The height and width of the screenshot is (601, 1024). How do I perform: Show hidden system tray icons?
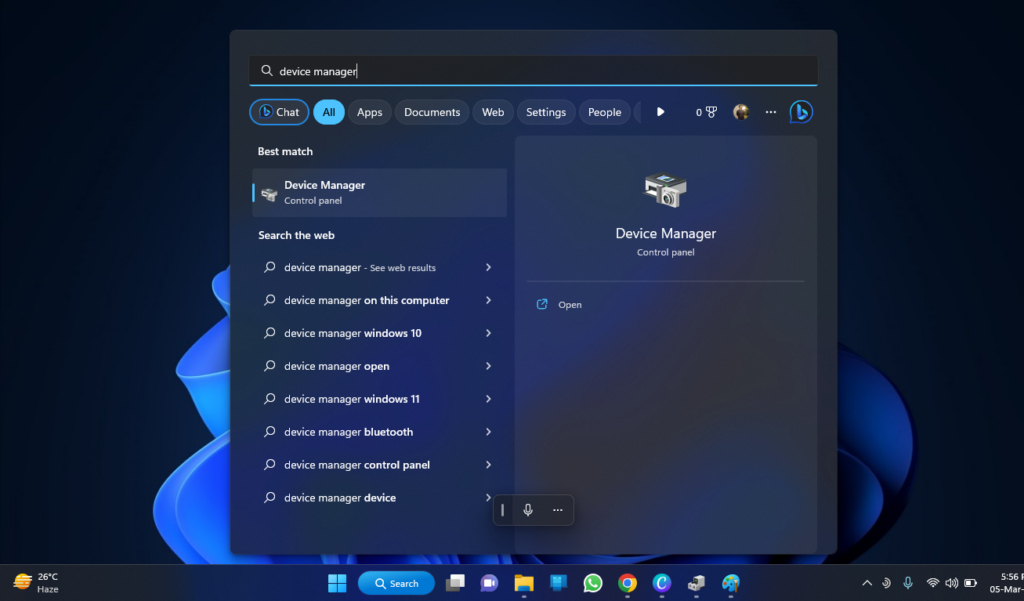[x=866, y=583]
